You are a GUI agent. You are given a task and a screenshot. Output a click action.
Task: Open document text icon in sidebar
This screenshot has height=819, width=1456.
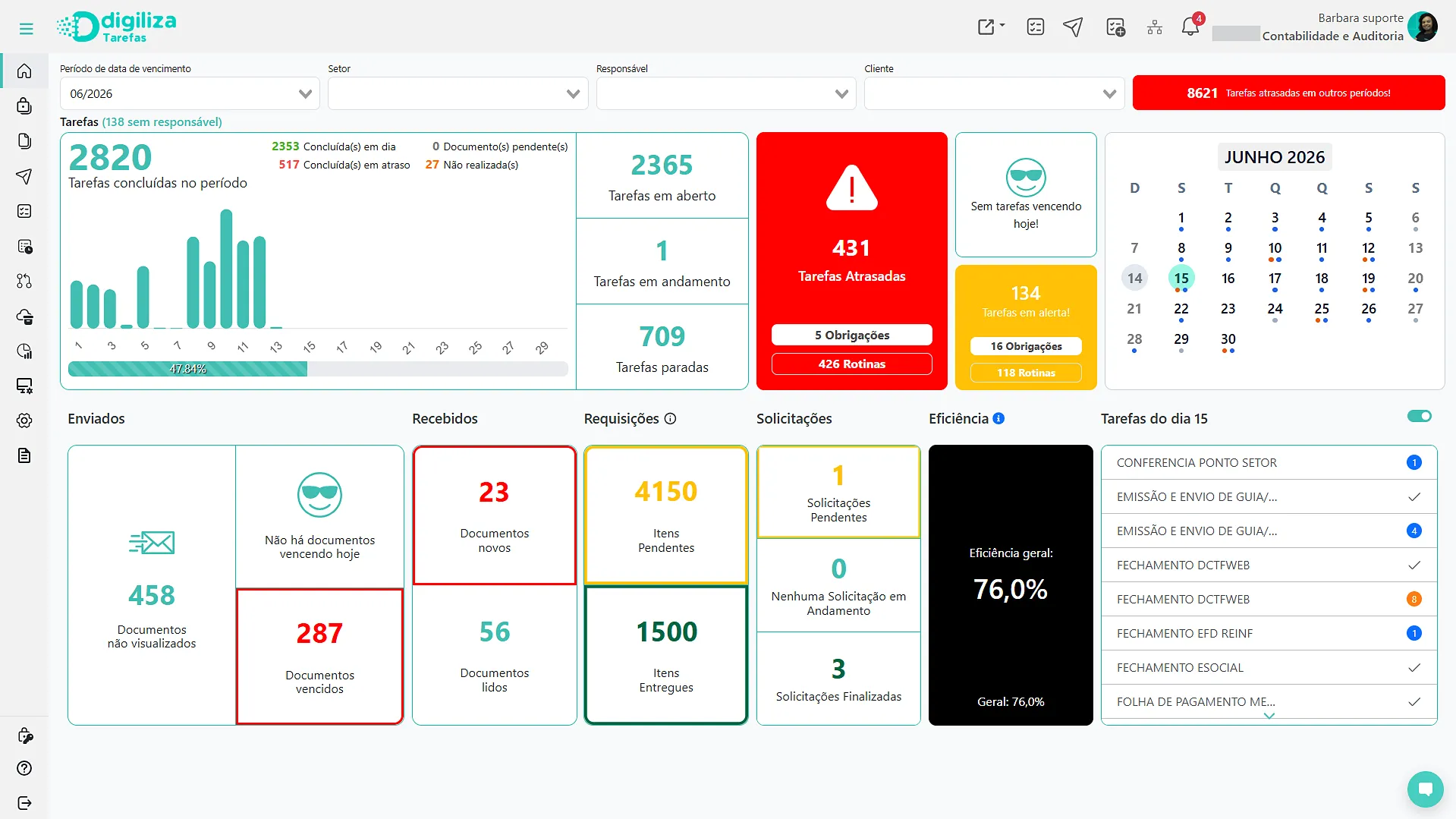[24, 455]
